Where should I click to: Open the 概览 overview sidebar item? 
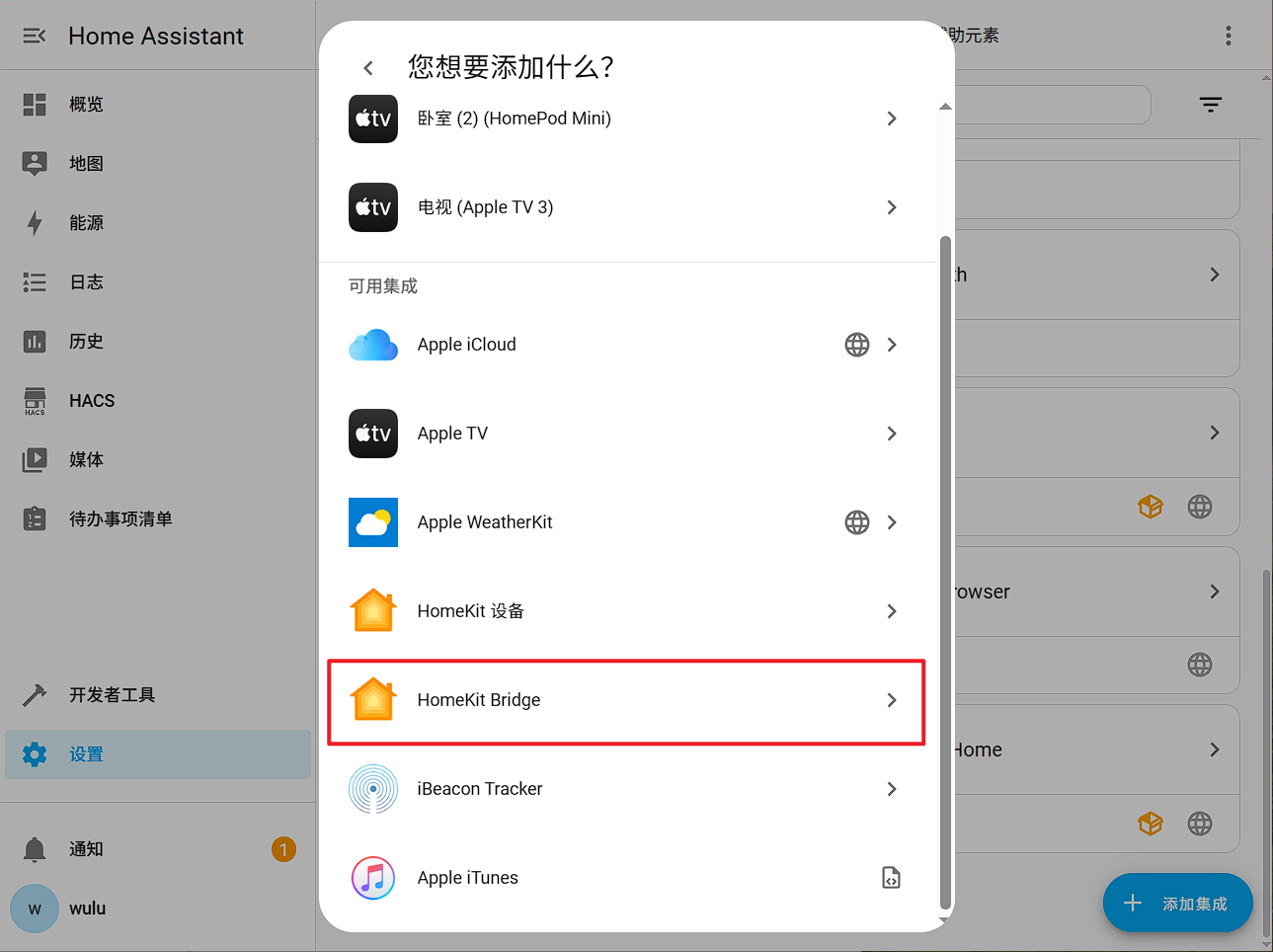158,104
